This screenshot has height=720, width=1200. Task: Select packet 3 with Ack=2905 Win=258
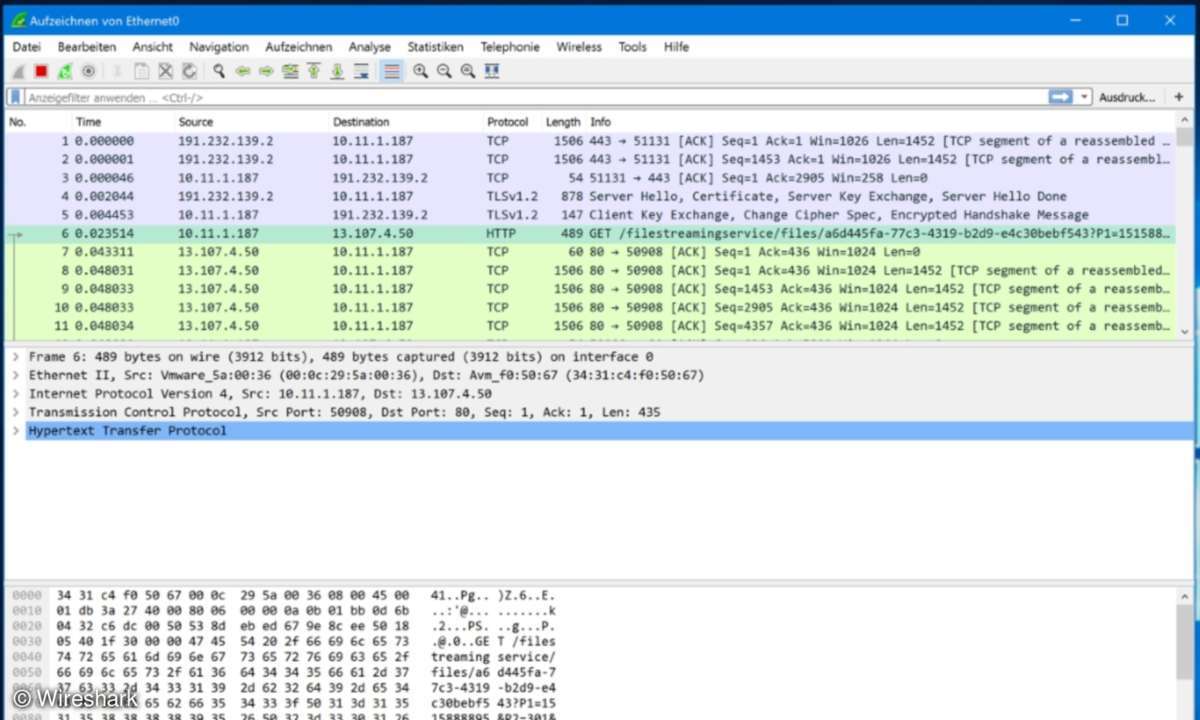coord(590,178)
